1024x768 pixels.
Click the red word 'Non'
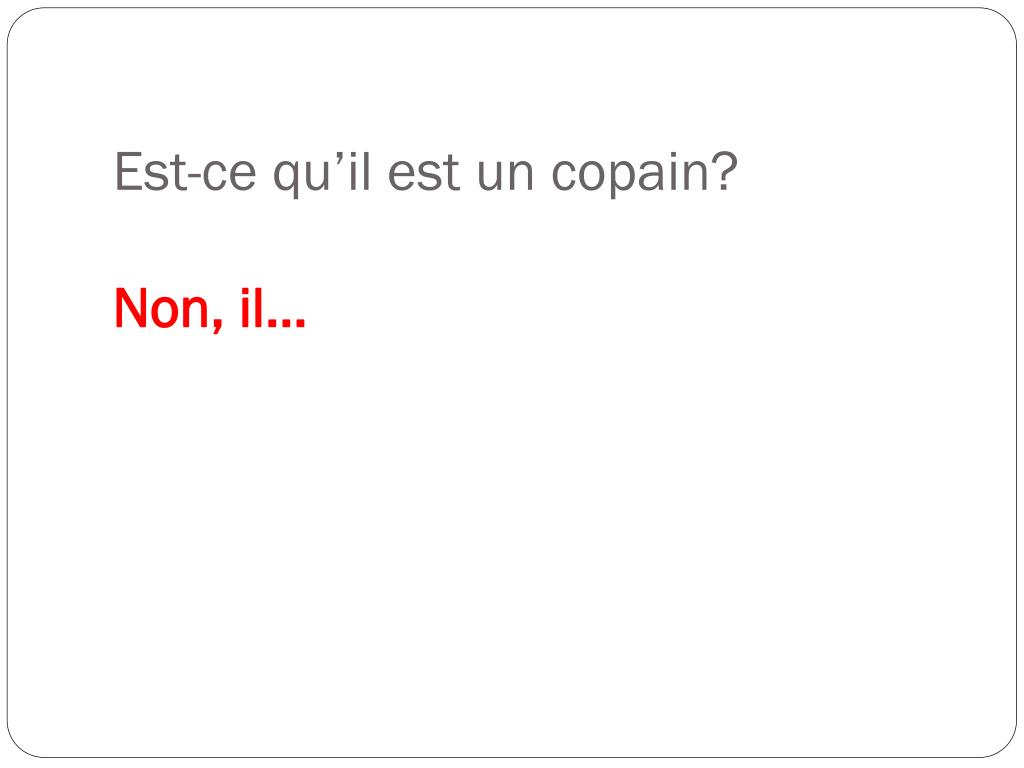[162, 308]
